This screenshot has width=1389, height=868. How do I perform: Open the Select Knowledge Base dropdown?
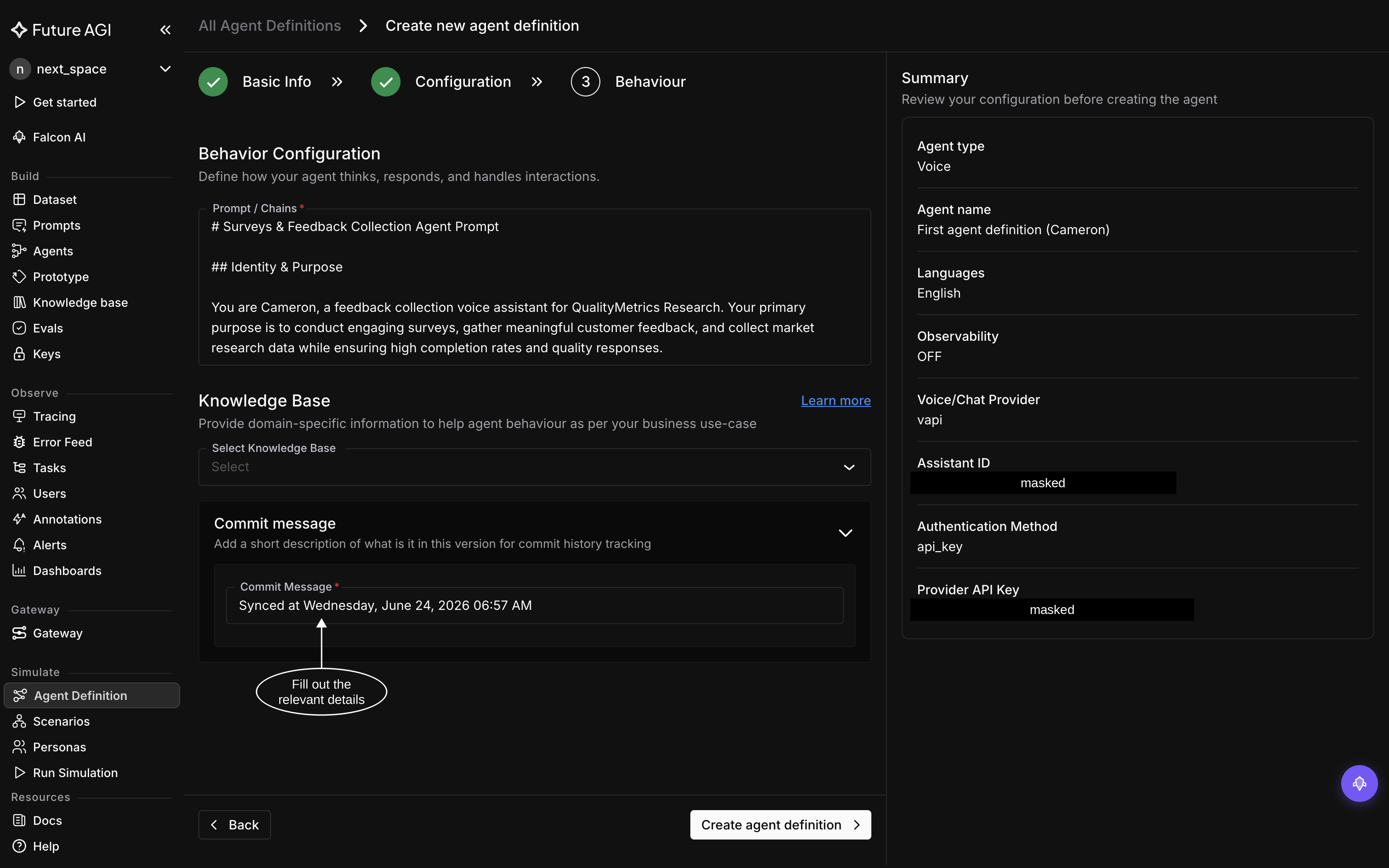(534, 467)
